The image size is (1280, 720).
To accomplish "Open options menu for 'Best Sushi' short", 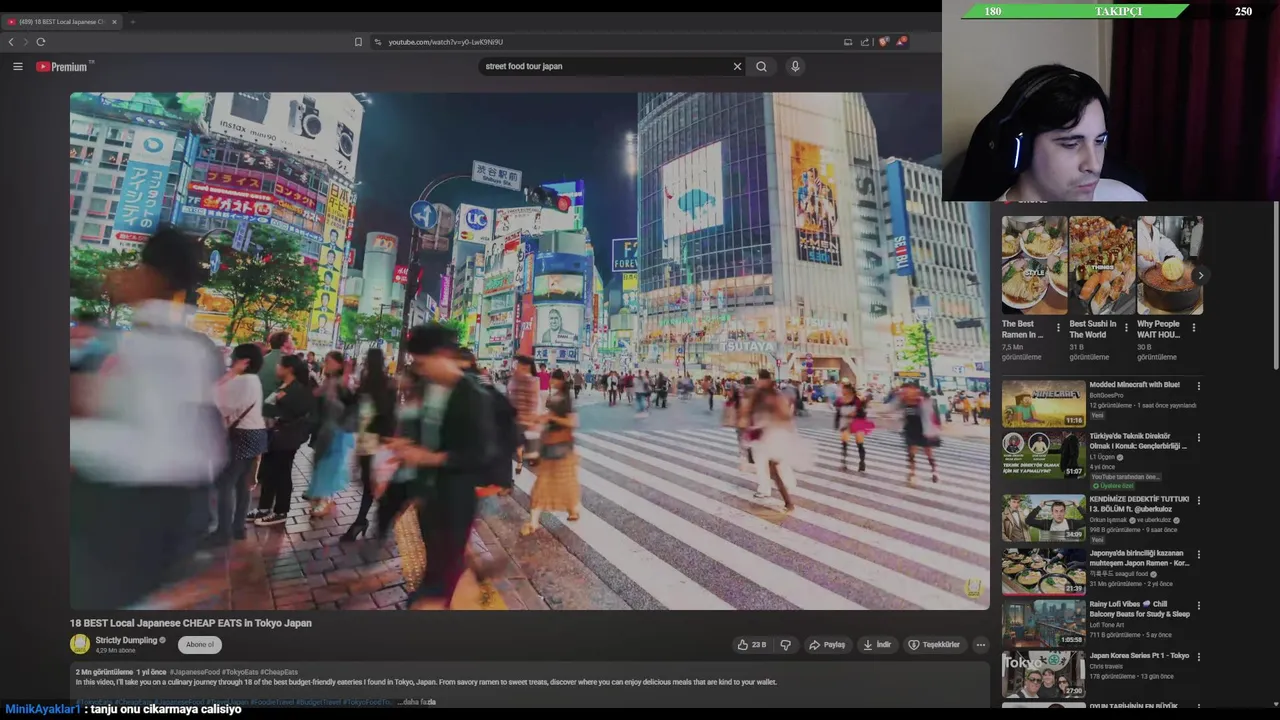I will tap(1126, 328).
